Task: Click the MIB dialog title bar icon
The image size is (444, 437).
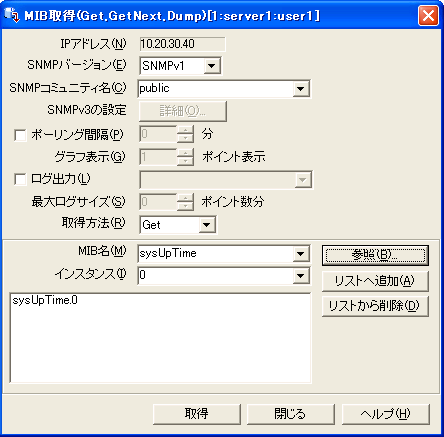Action: [12, 15]
